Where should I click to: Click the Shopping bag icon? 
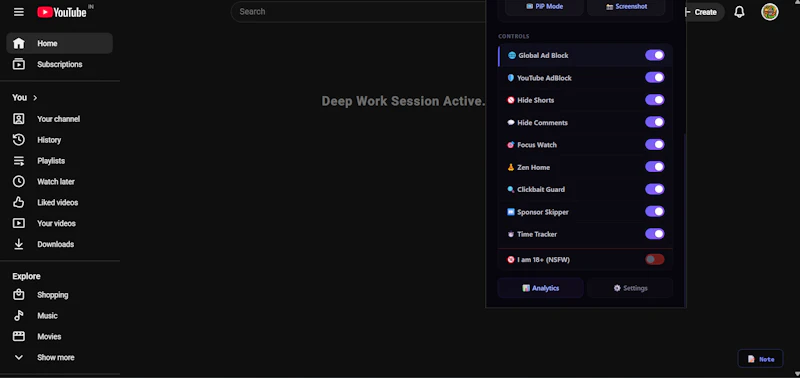tap(19, 295)
